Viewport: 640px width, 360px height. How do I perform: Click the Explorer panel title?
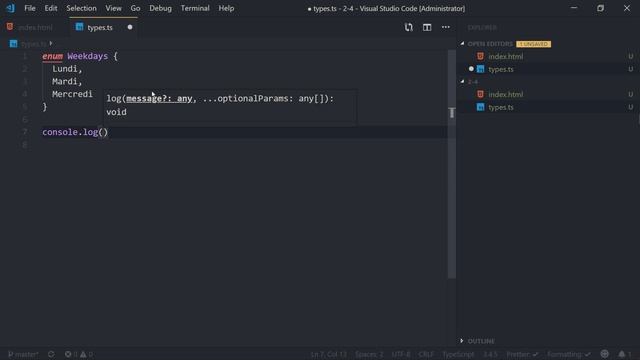click(x=482, y=28)
